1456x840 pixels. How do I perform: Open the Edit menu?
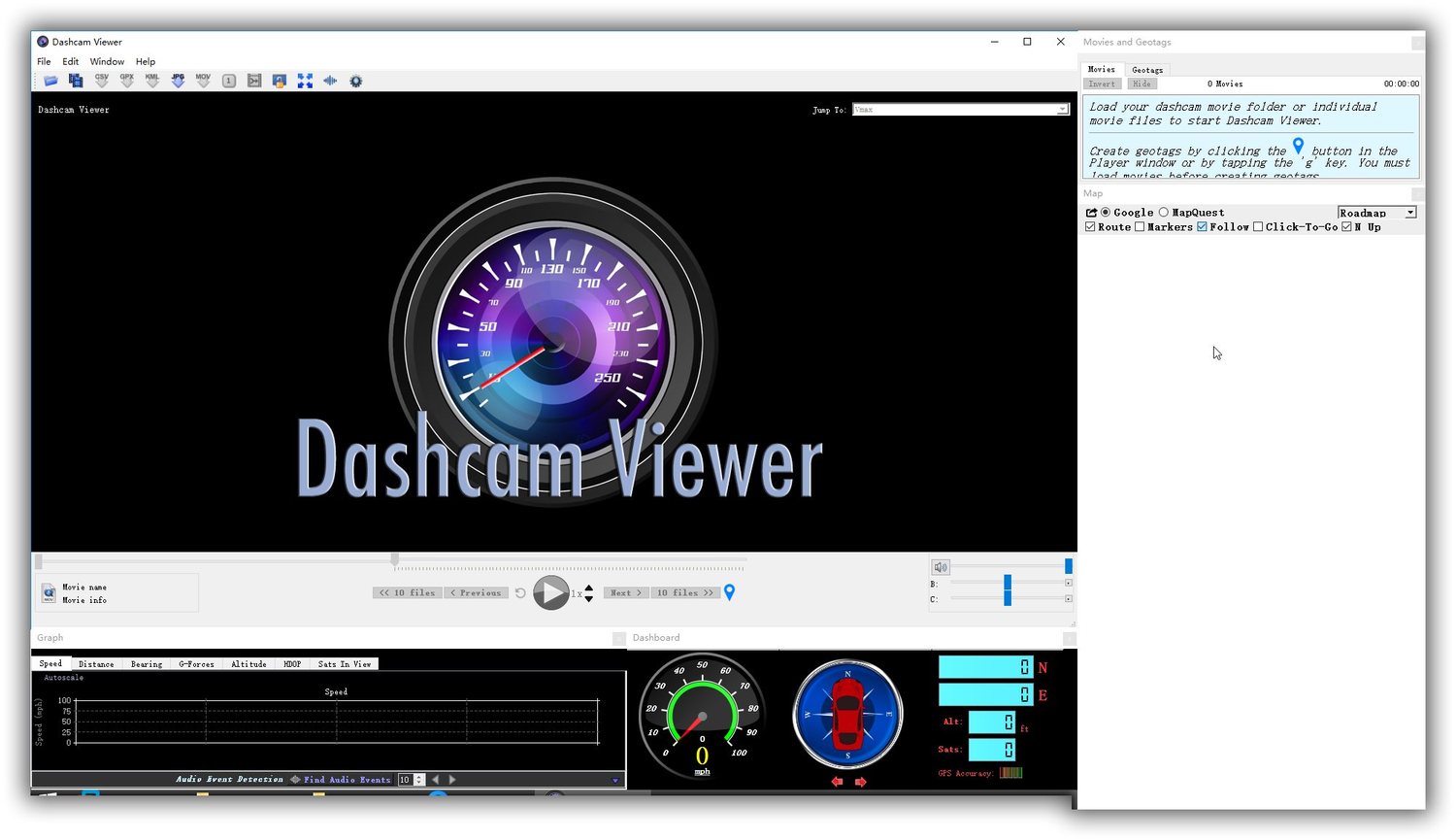71,61
